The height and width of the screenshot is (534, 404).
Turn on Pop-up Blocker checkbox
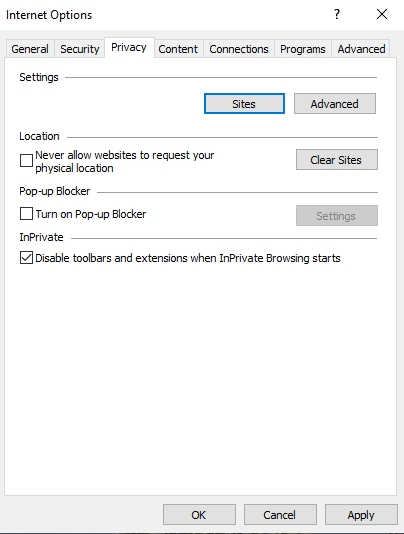[x=26, y=214]
